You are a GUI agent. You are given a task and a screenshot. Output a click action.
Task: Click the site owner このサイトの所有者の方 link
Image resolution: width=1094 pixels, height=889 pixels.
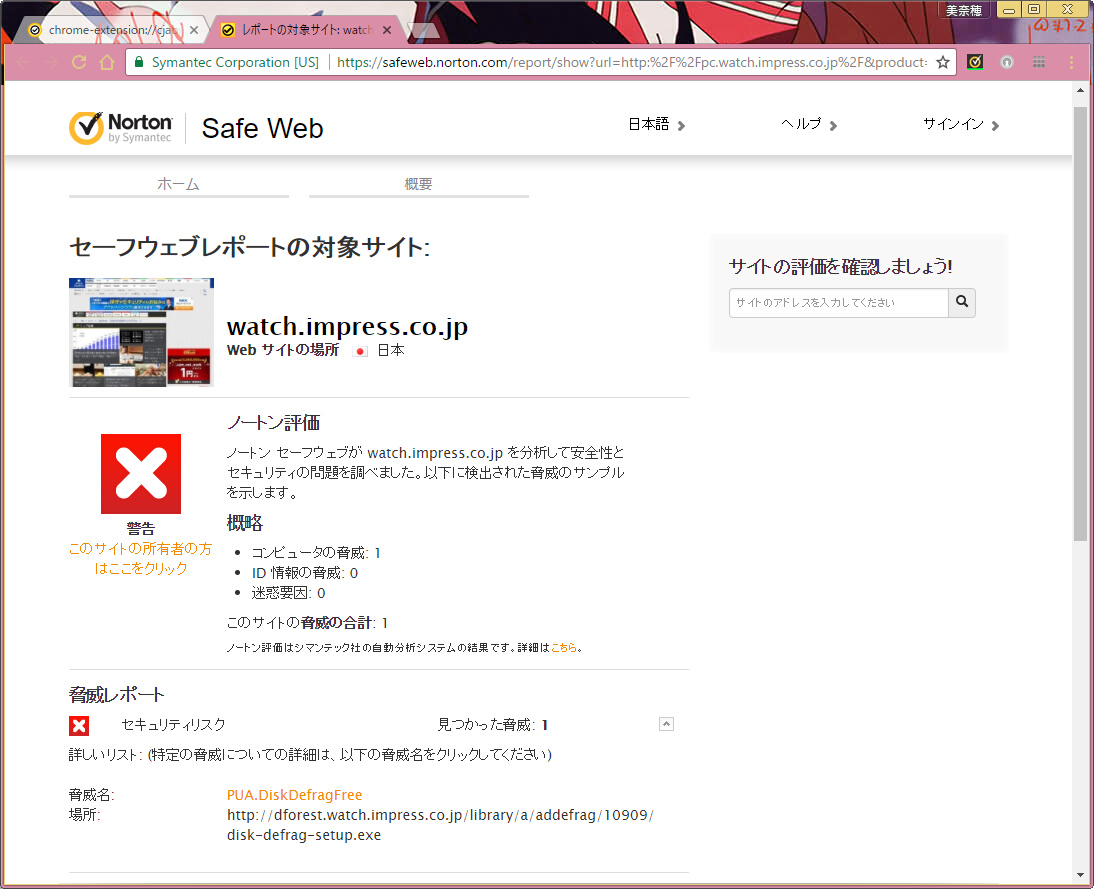(x=141, y=558)
